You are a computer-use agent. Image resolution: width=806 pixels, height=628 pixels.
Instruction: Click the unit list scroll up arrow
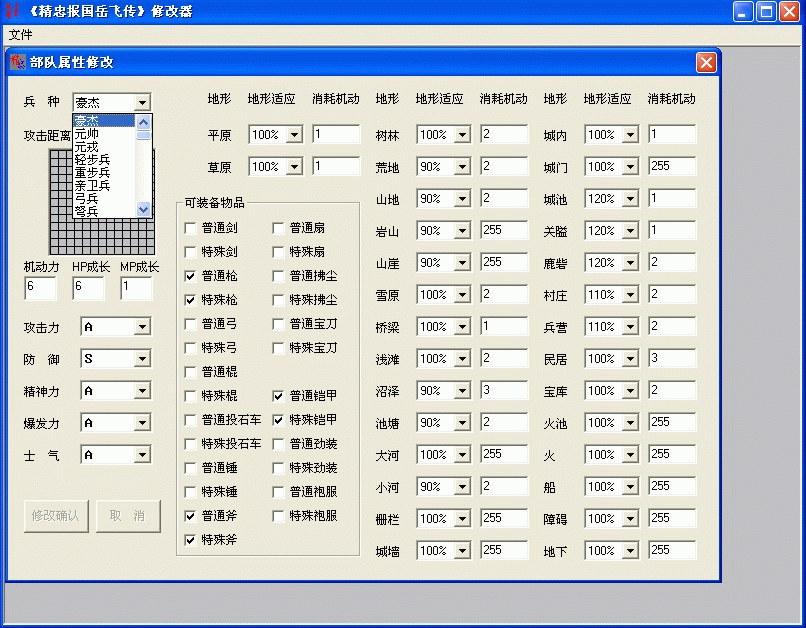pyautogui.click(x=143, y=122)
